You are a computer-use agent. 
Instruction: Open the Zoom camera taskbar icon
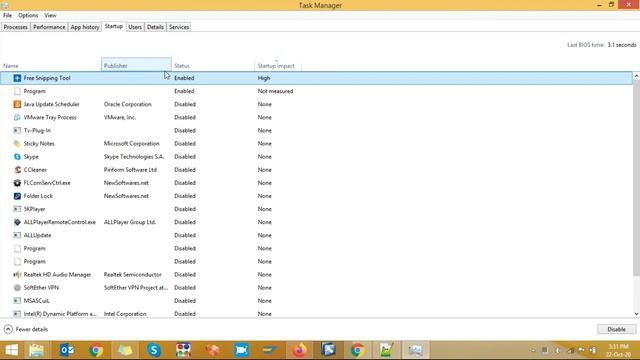[241, 350]
